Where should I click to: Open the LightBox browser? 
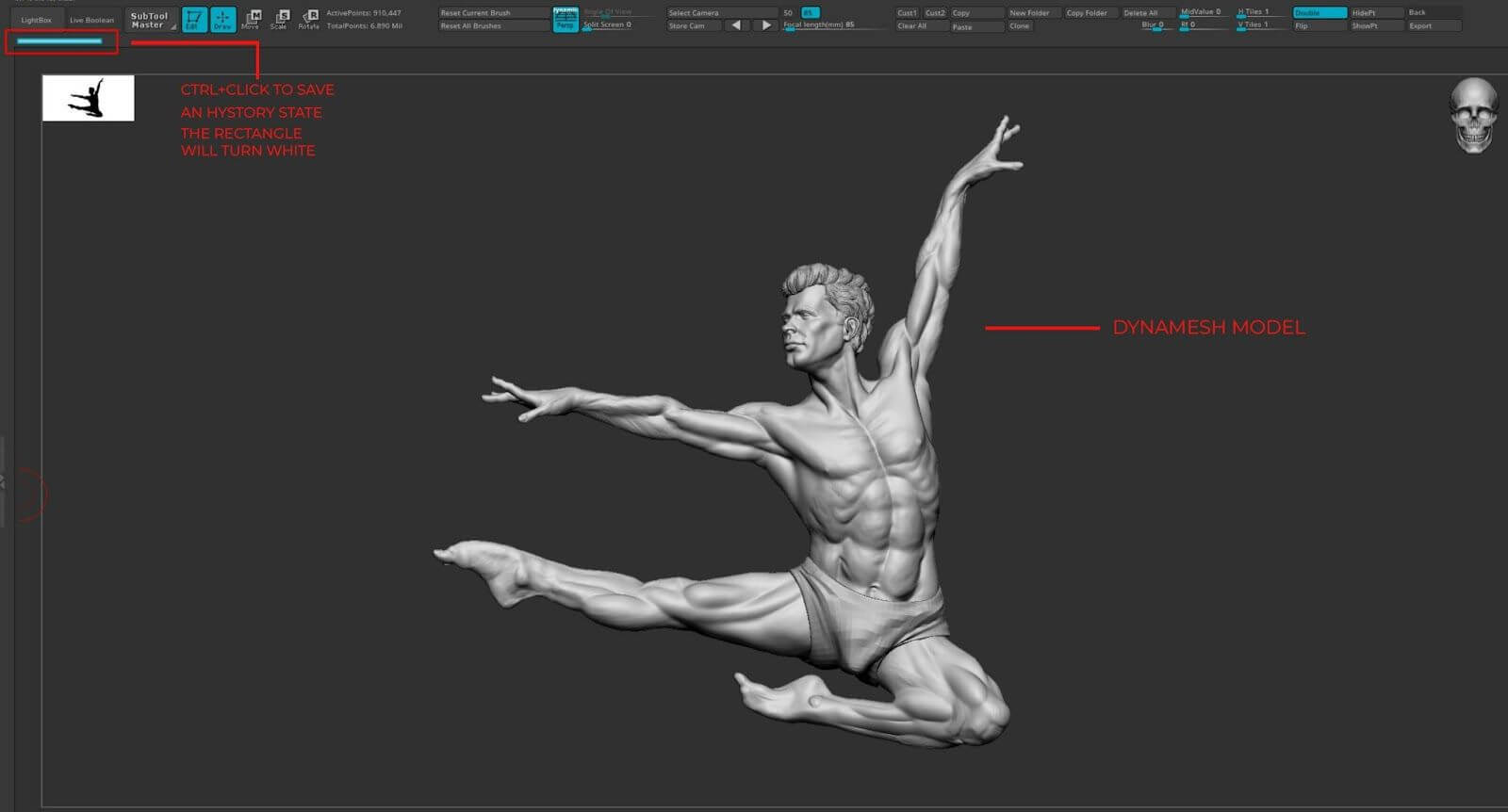[x=36, y=20]
